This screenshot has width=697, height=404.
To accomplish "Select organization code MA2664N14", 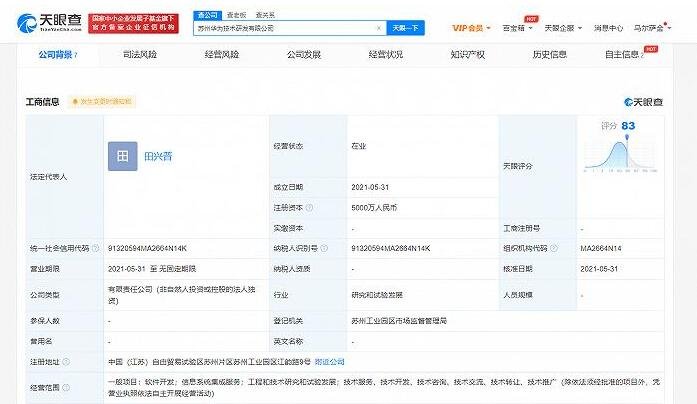I will (x=601, y=248).
